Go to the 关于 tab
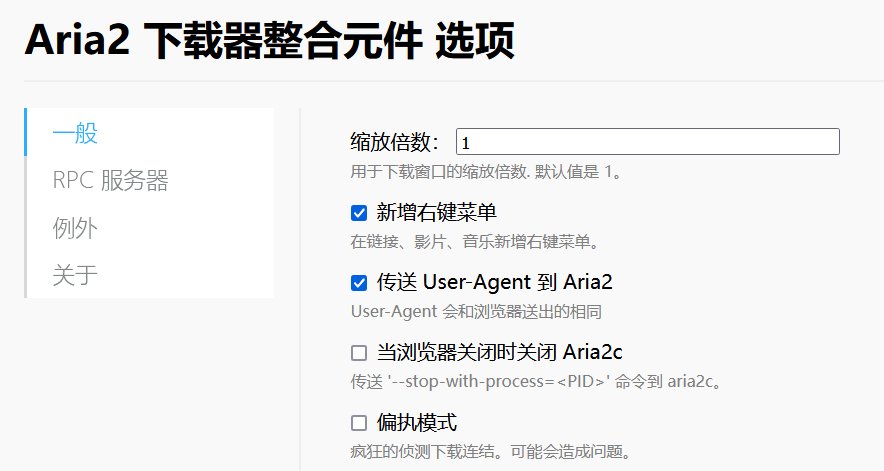The width and height of the screenshot is (884, 471). pos(76,274)
